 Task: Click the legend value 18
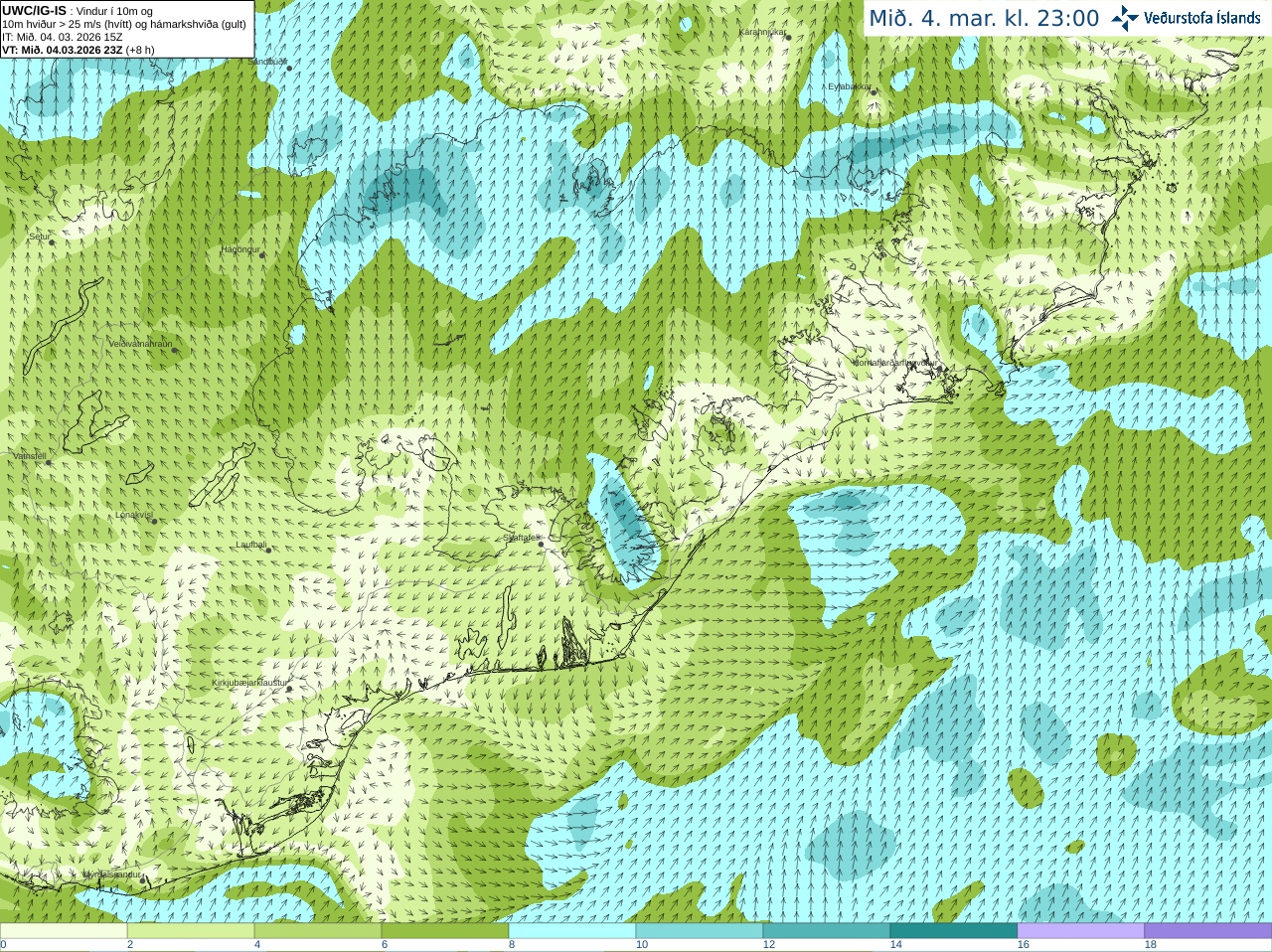(1151, 945)
